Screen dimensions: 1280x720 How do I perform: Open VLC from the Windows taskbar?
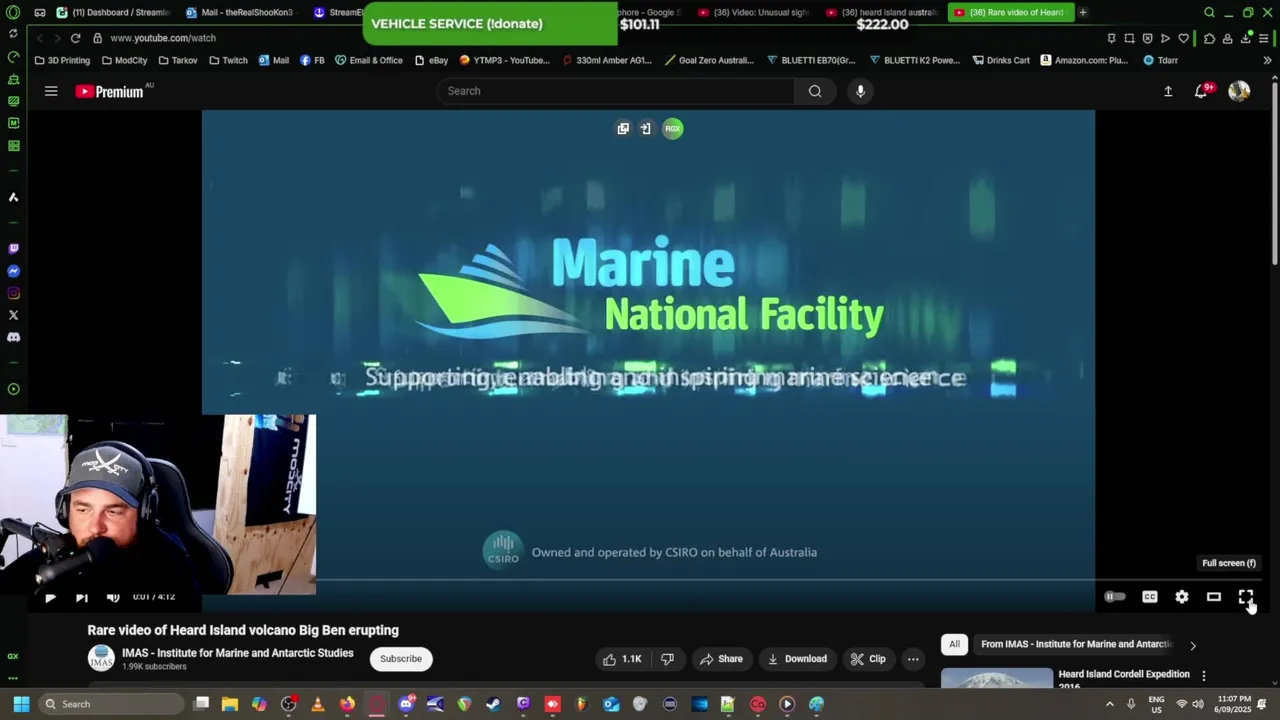click(318, 704)
